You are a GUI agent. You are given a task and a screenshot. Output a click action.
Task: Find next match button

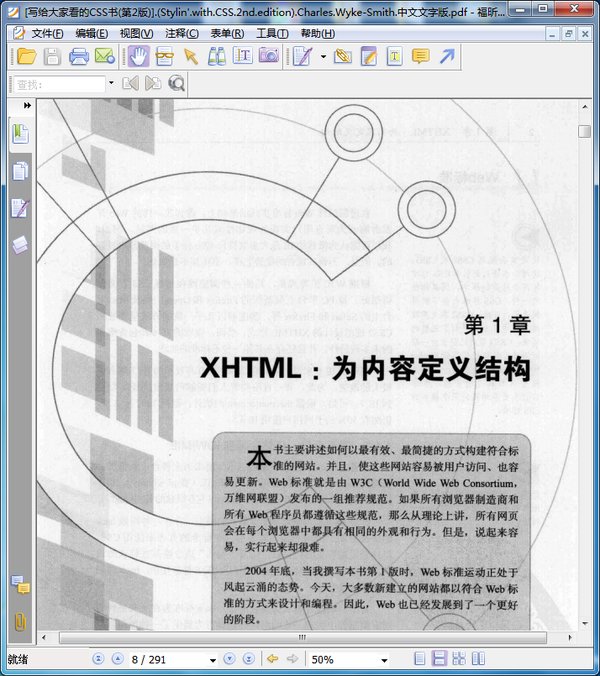coord(153,83)
